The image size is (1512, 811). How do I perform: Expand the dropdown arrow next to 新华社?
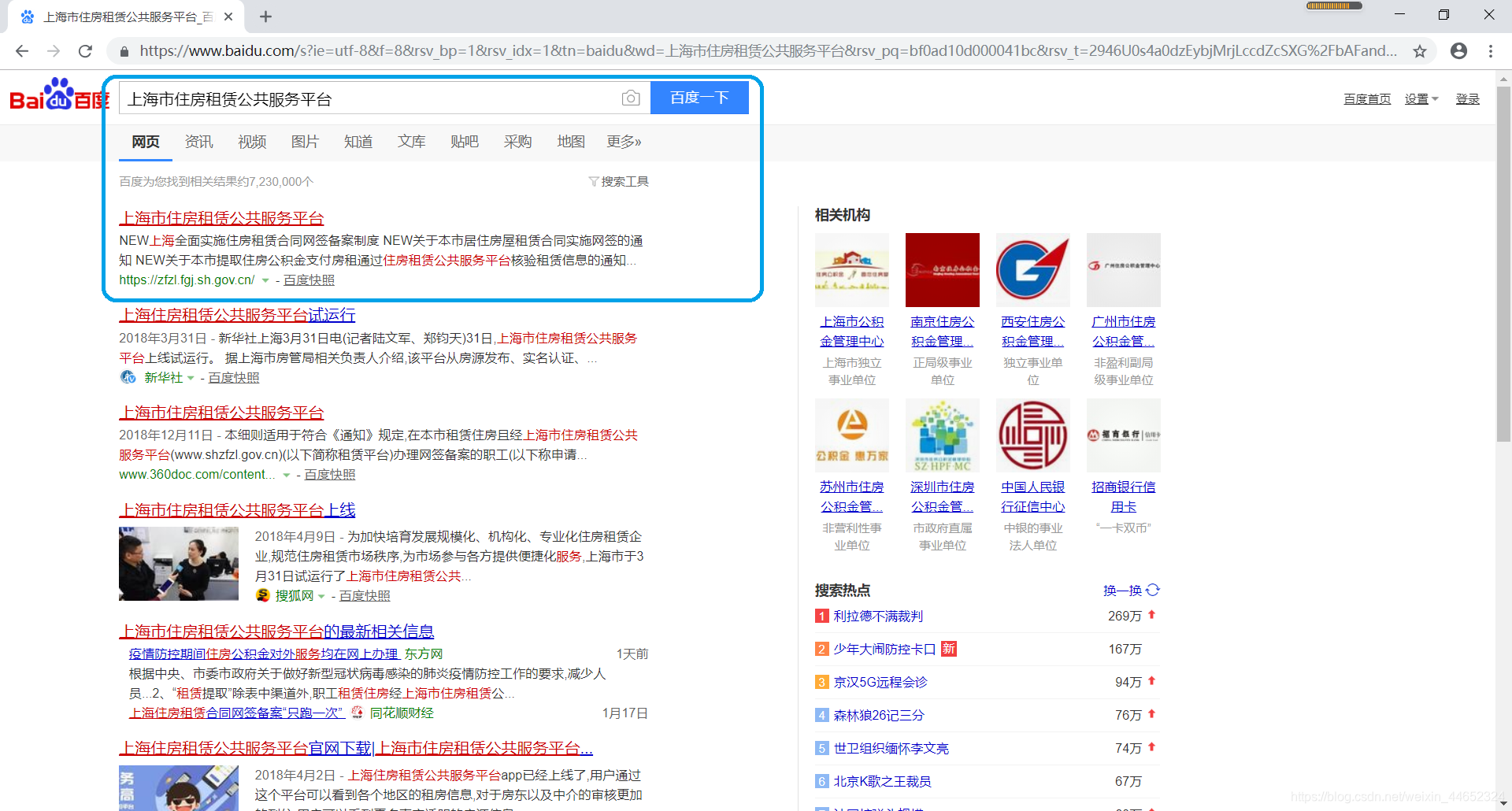coord(190,378)
